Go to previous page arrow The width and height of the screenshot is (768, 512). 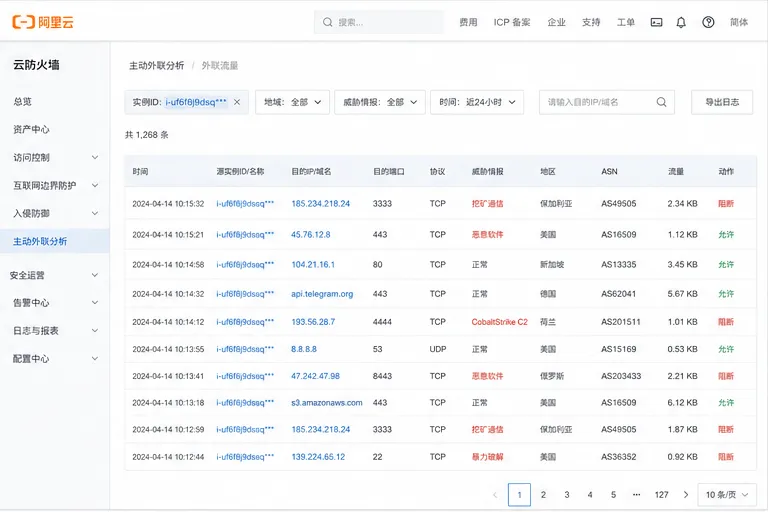tap(495, 495)
